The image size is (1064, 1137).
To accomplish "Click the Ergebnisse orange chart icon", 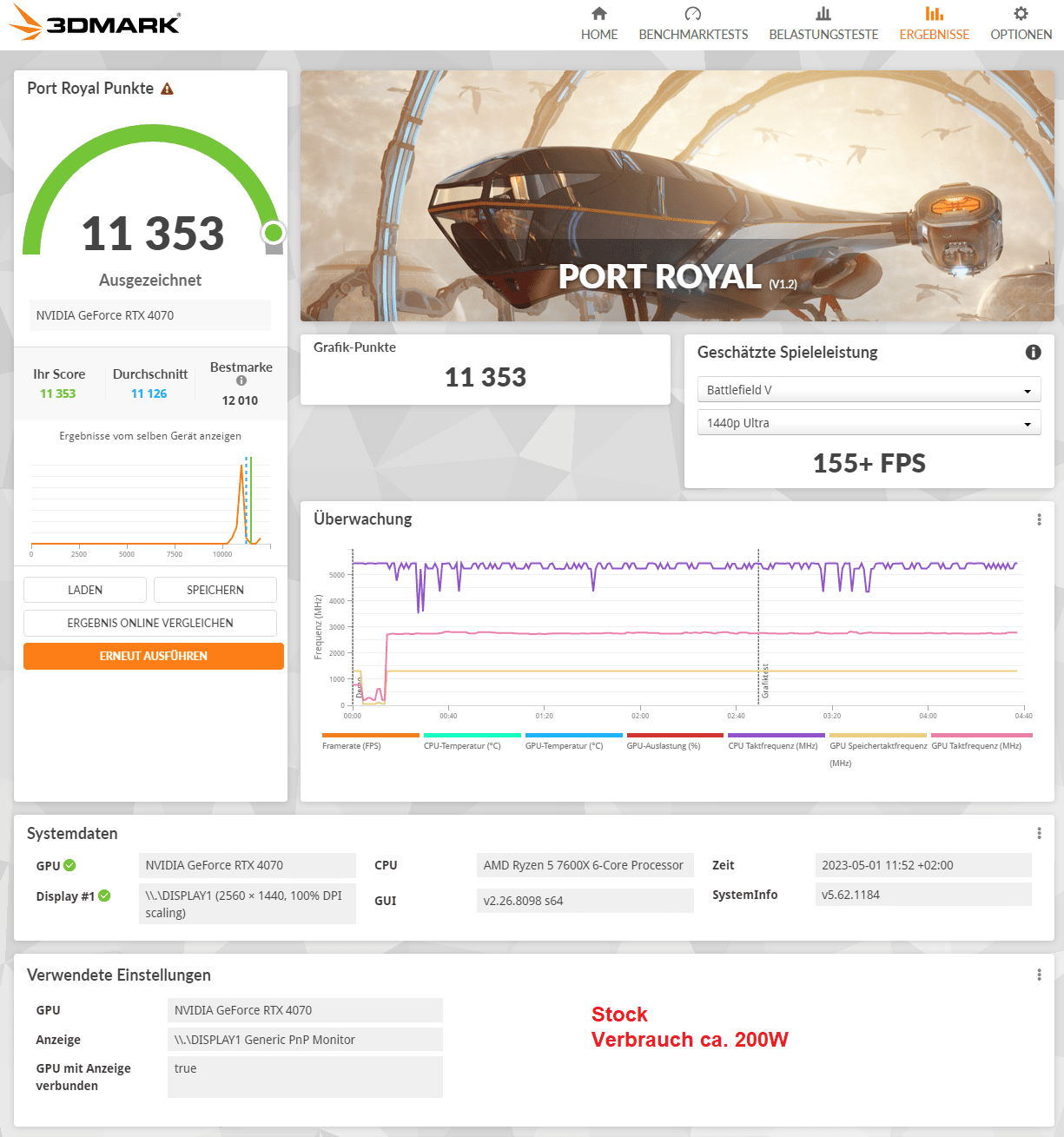I will coord(935,13).
